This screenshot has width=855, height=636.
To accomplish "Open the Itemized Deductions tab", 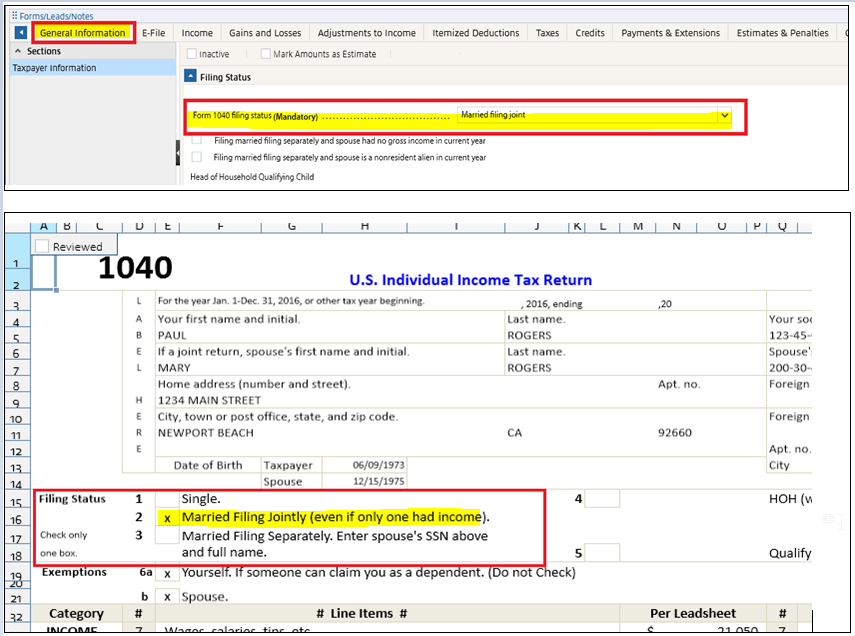I will [x=475, y=33].
